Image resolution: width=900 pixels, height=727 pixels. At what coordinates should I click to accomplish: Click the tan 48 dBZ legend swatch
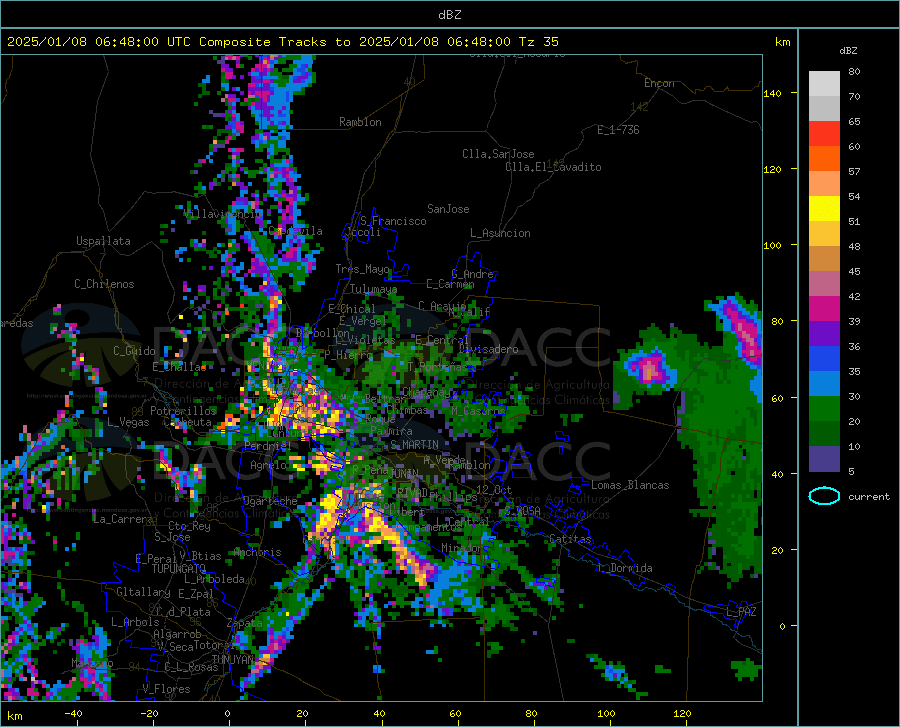[x=824, y=259]
